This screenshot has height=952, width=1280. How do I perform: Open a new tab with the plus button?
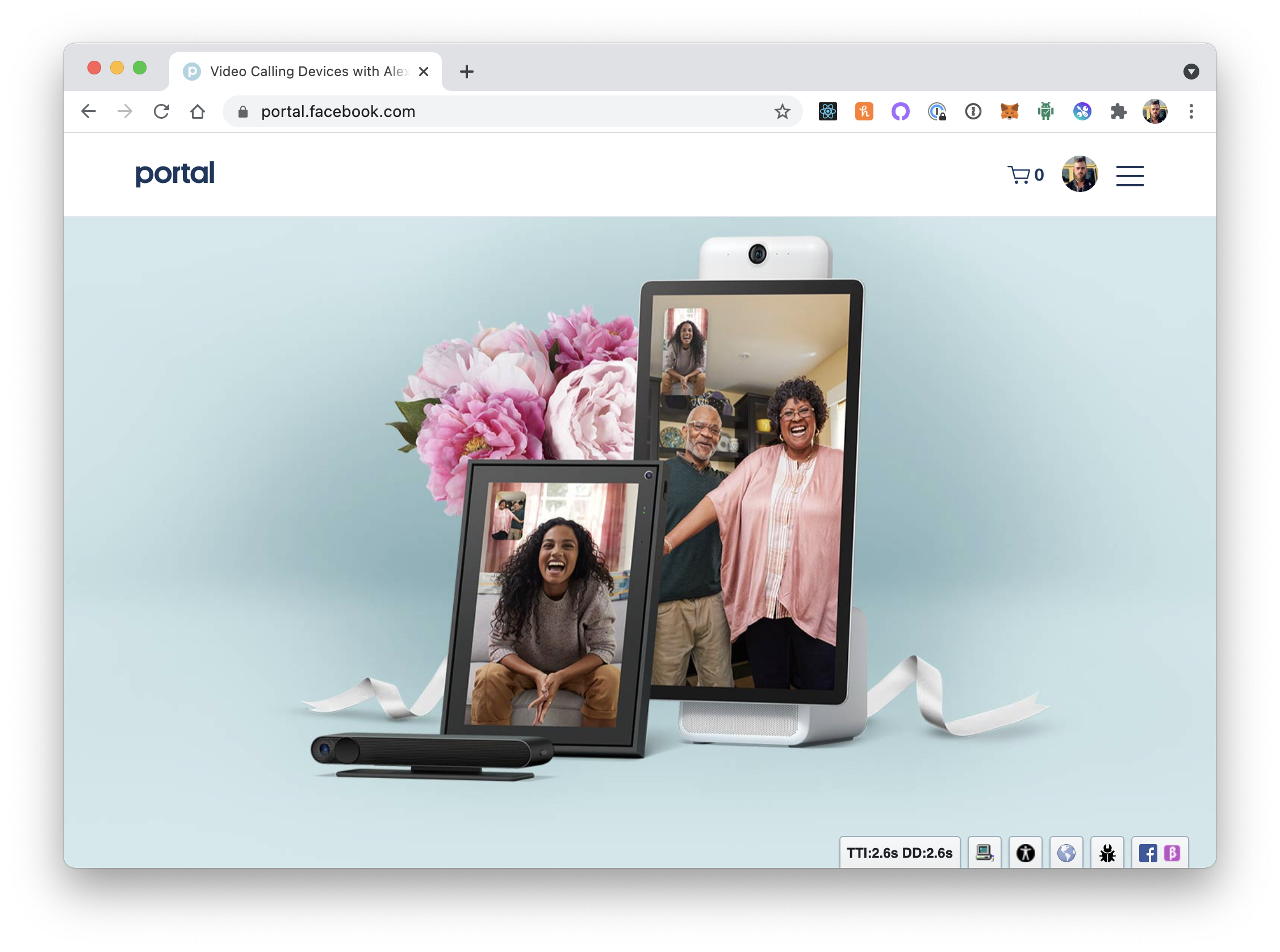467,72
